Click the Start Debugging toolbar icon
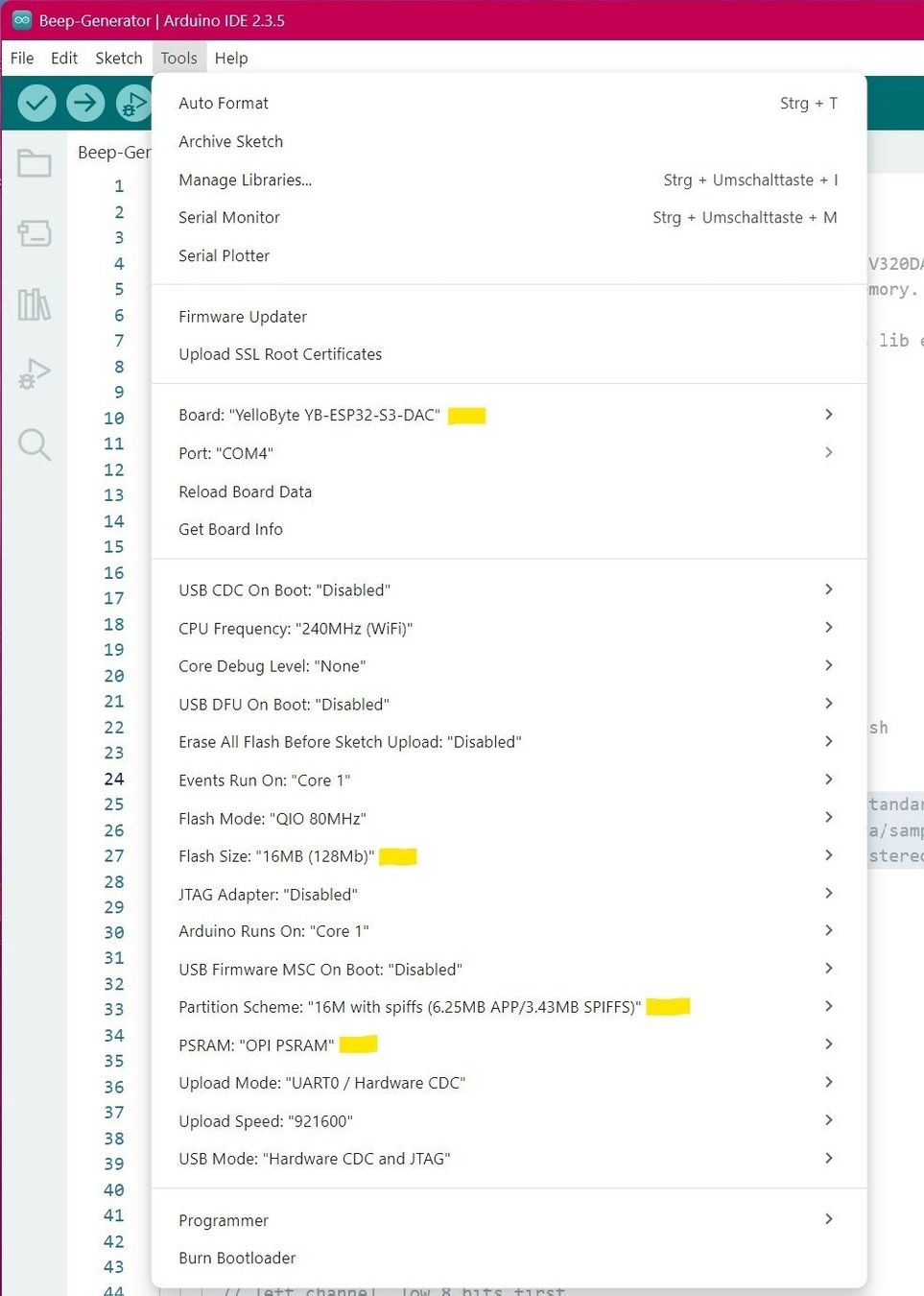The height and width of the screenshot is (1296, 924). [133, 103]
